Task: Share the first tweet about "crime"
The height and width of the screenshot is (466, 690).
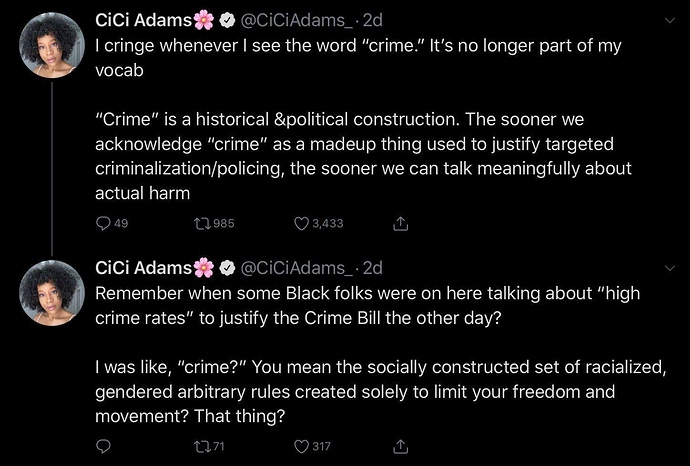Action: click(400, 224)
